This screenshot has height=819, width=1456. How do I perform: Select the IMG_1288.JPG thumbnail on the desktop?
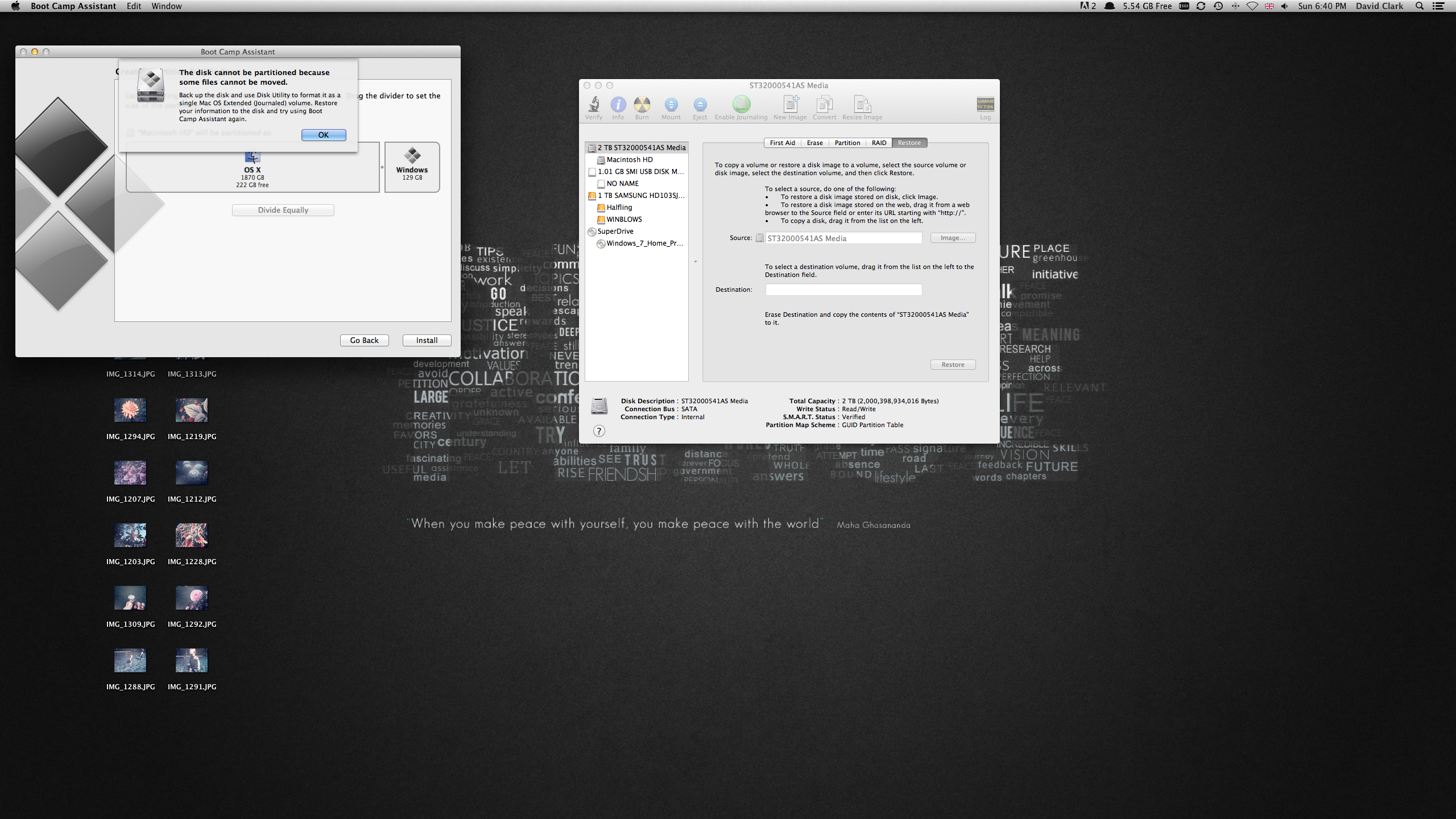click(130, 660)
